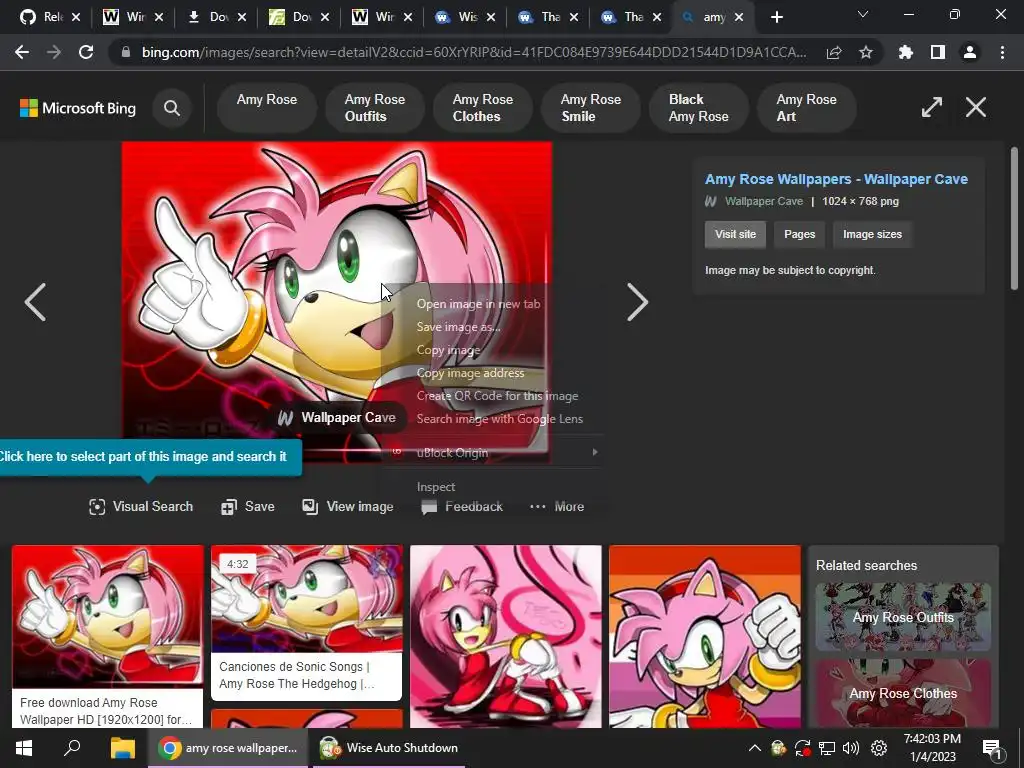Click the browser forward arrow
1024x768 pixels.
54,52
